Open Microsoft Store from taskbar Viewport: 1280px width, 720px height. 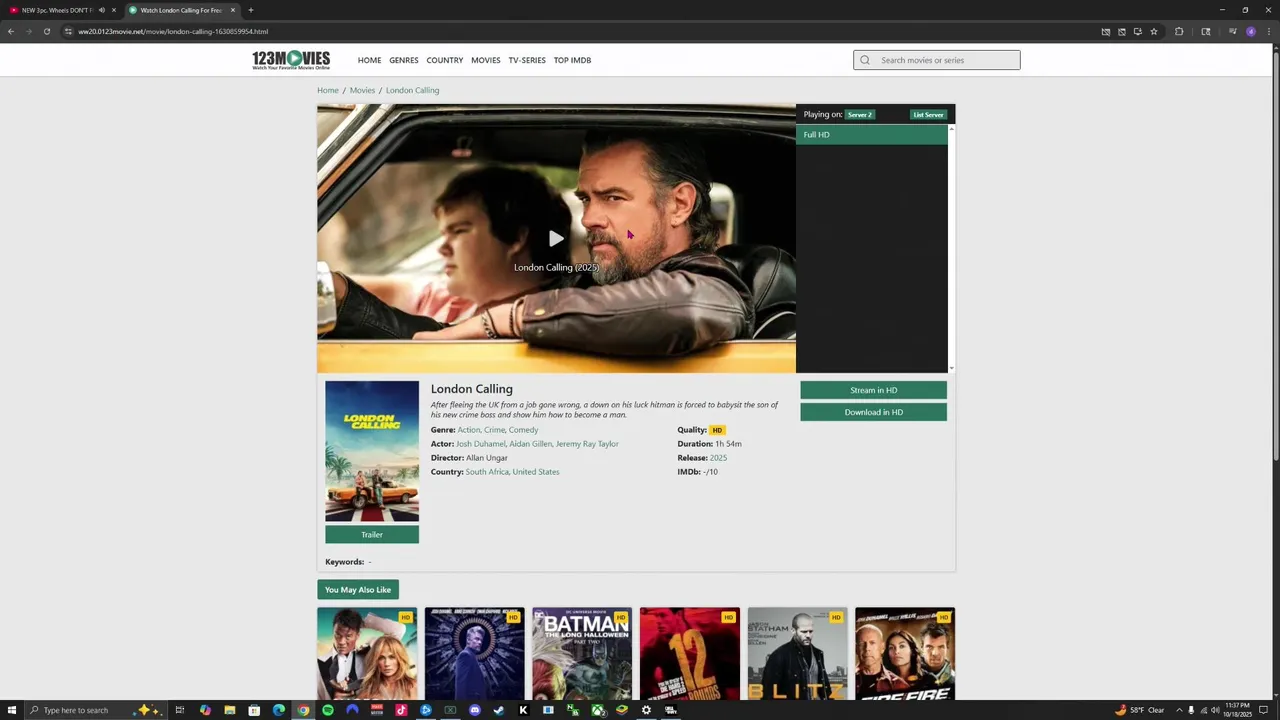pos(254,710)
